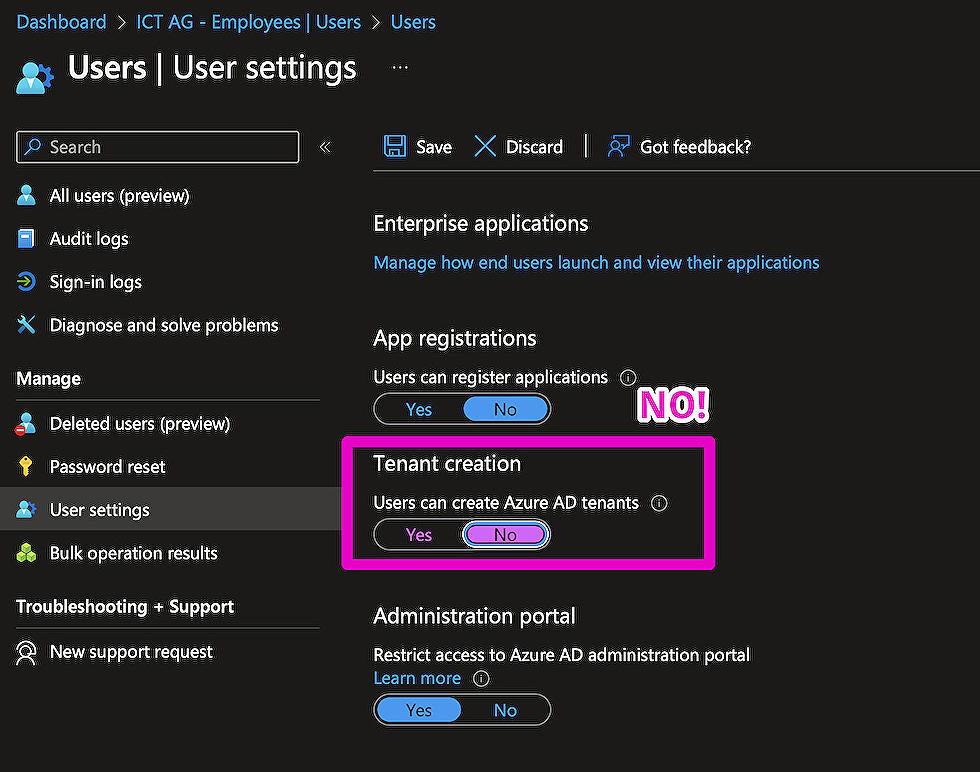Click info icon beside Users can create Azure AD tenants
This screenshot has width=980, height=772.
click(x=659, y=503)
